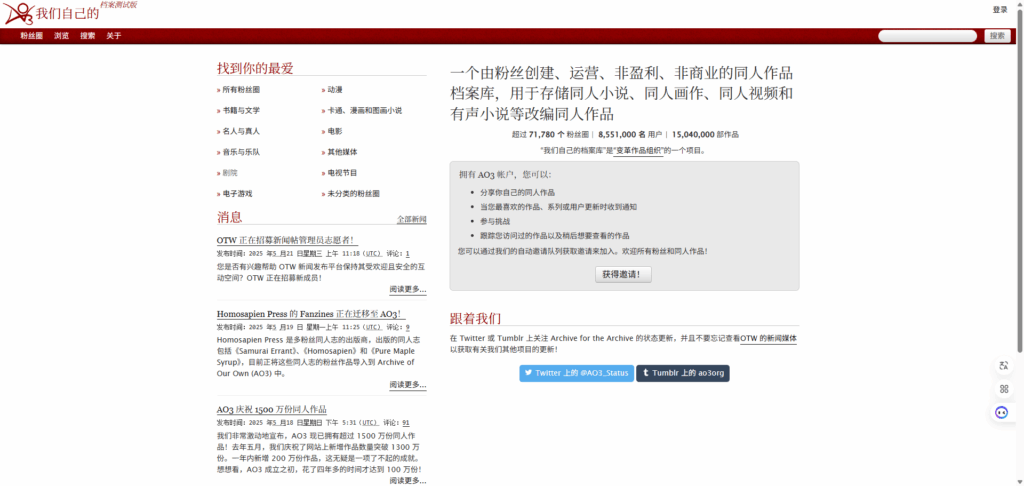The height and width of the screenshot is (486, 1024).
Task: Click the translate icon on the right edge
Action: 1003,365
